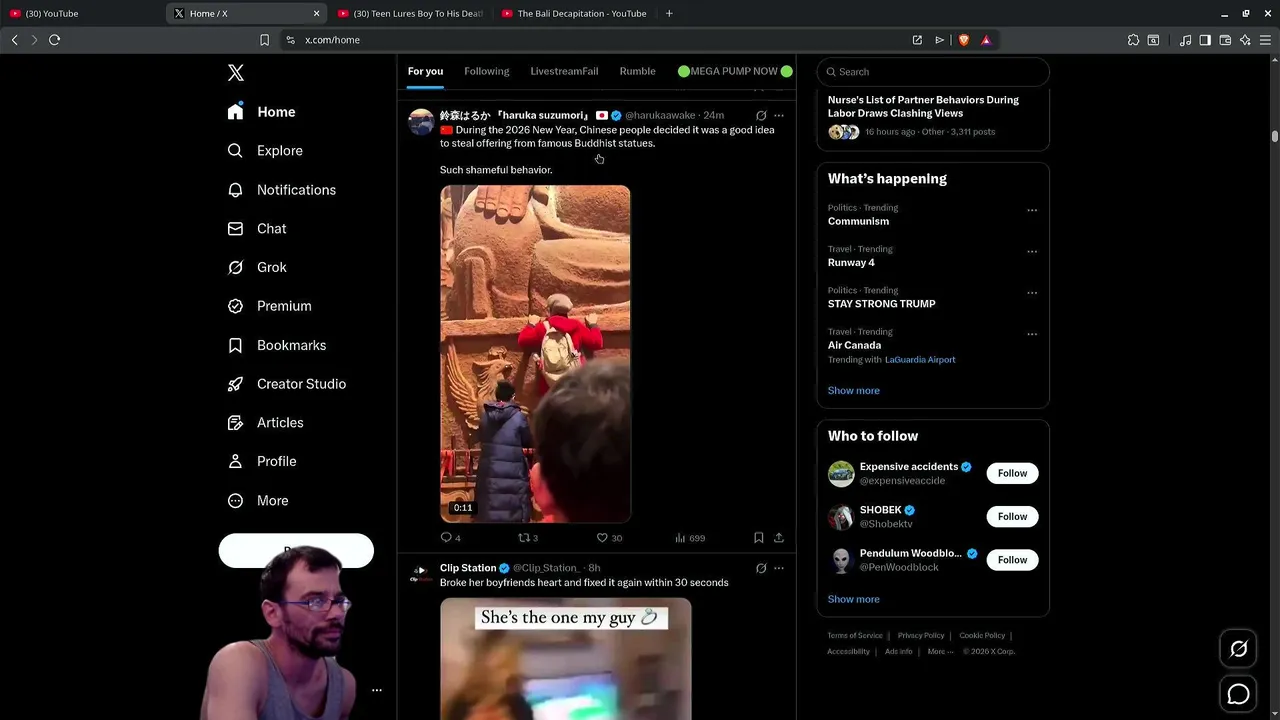Open Premium in the sidebar
This screenshot has width=1280, height=720.
coord(269,306)
